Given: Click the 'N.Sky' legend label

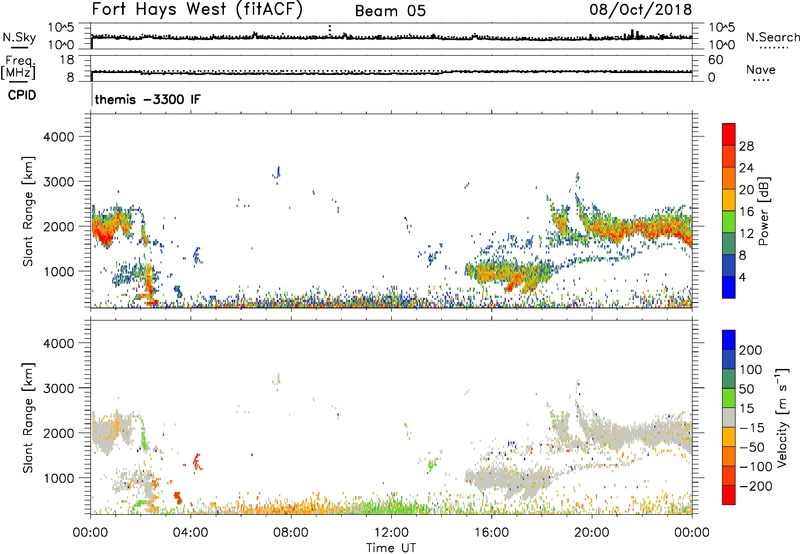Looking at the screenshot, I should 19,37.
